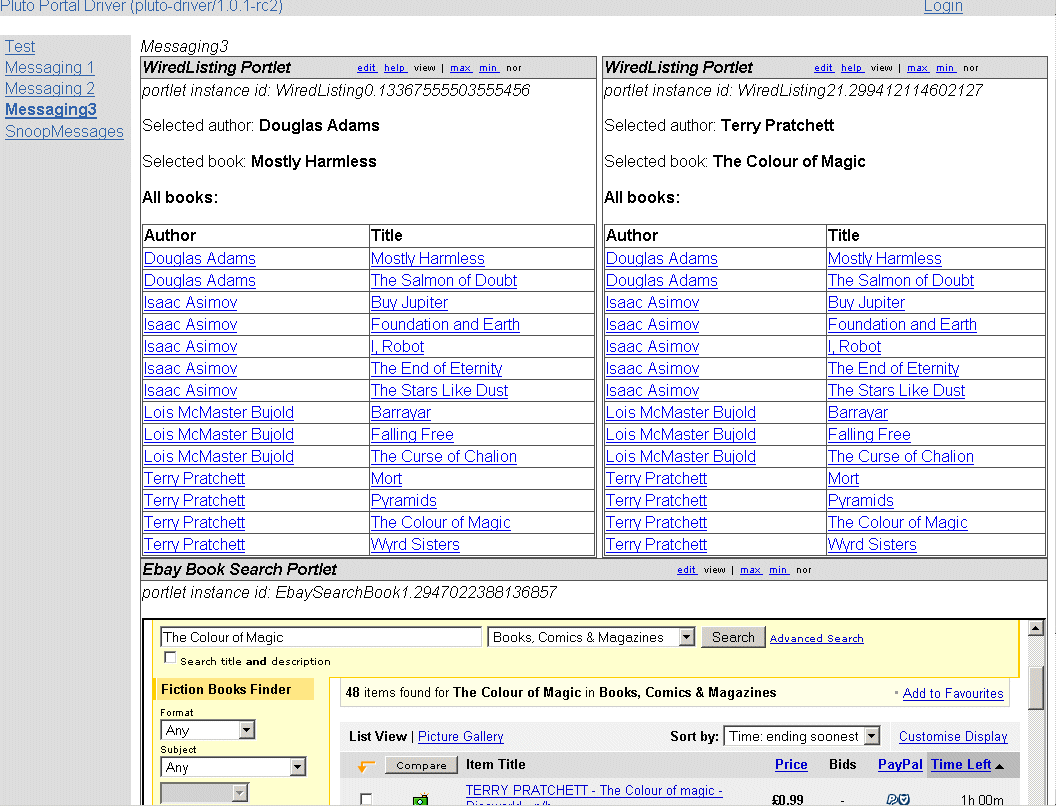Select 'I, Robot' in right portlet

point(854,347)
